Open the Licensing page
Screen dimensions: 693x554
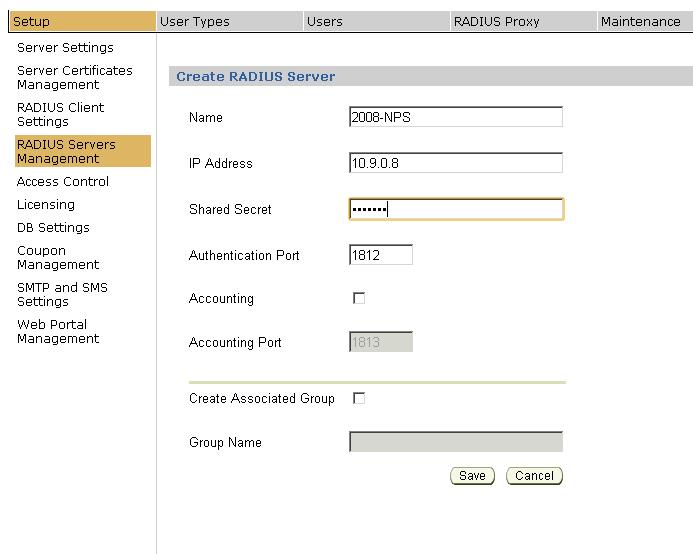coord(46,204)
